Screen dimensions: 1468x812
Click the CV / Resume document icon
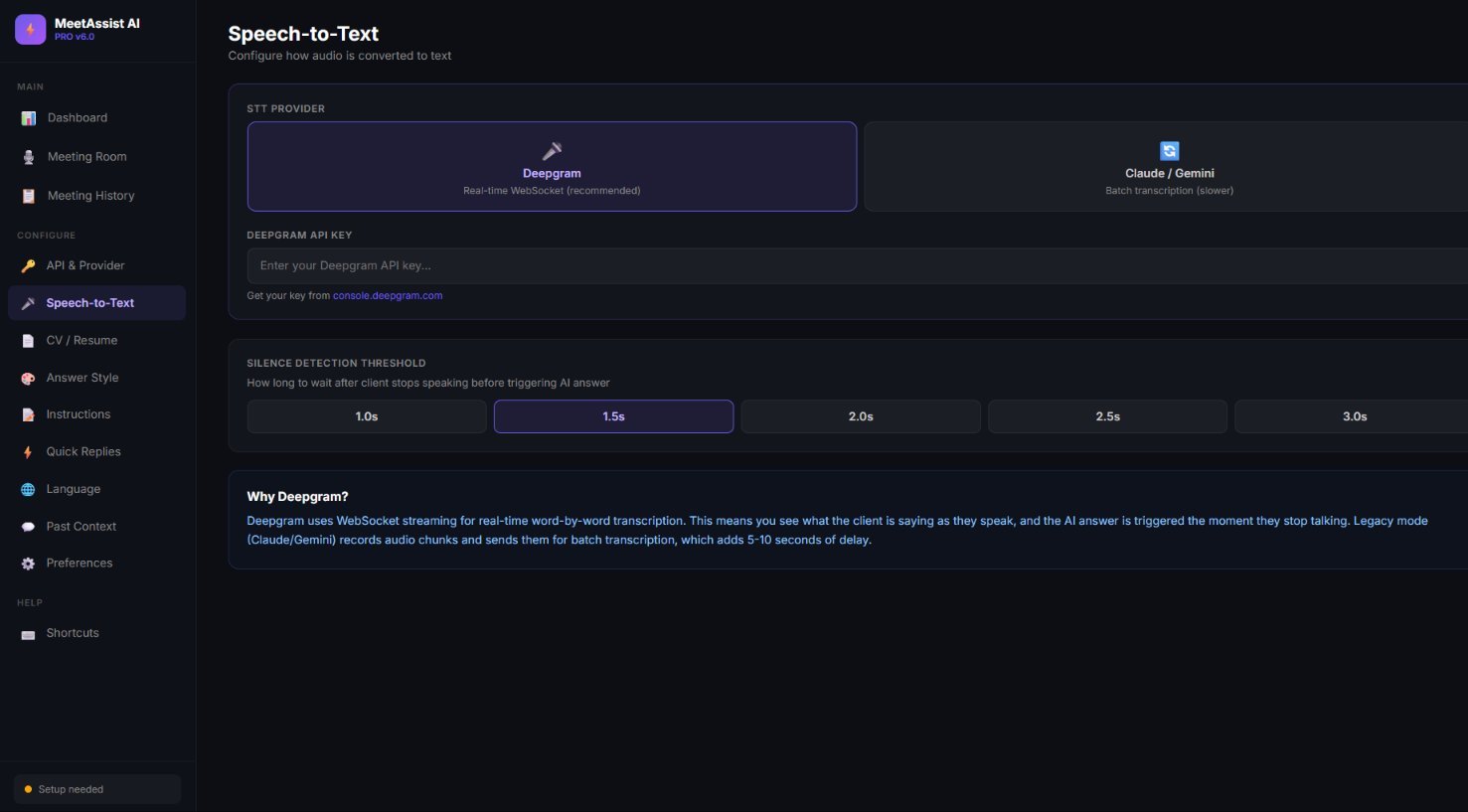(28, 341)
